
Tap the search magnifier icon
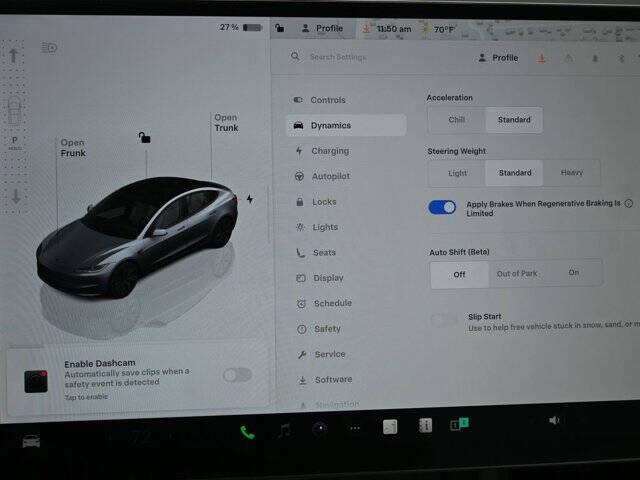[x=295, y=56]
